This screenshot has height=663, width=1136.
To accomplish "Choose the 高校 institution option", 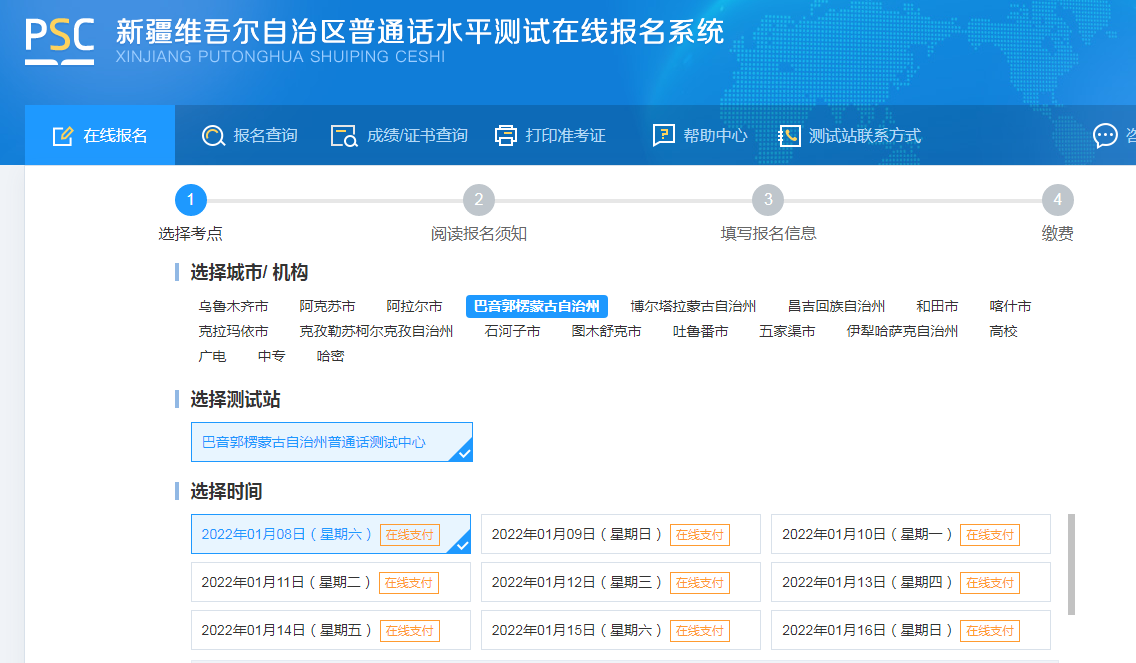I will [1003, 331].
